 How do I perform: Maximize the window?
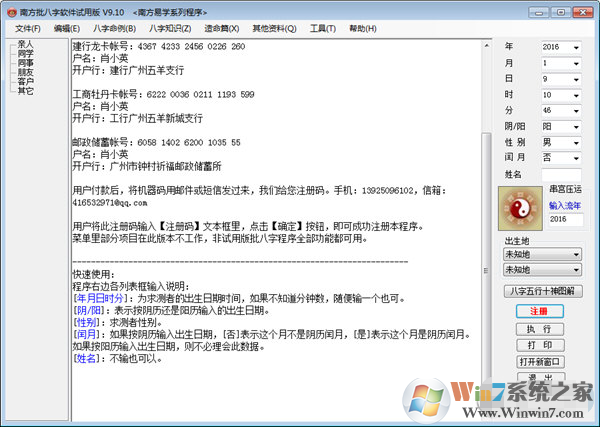click(x=561, y=13)
